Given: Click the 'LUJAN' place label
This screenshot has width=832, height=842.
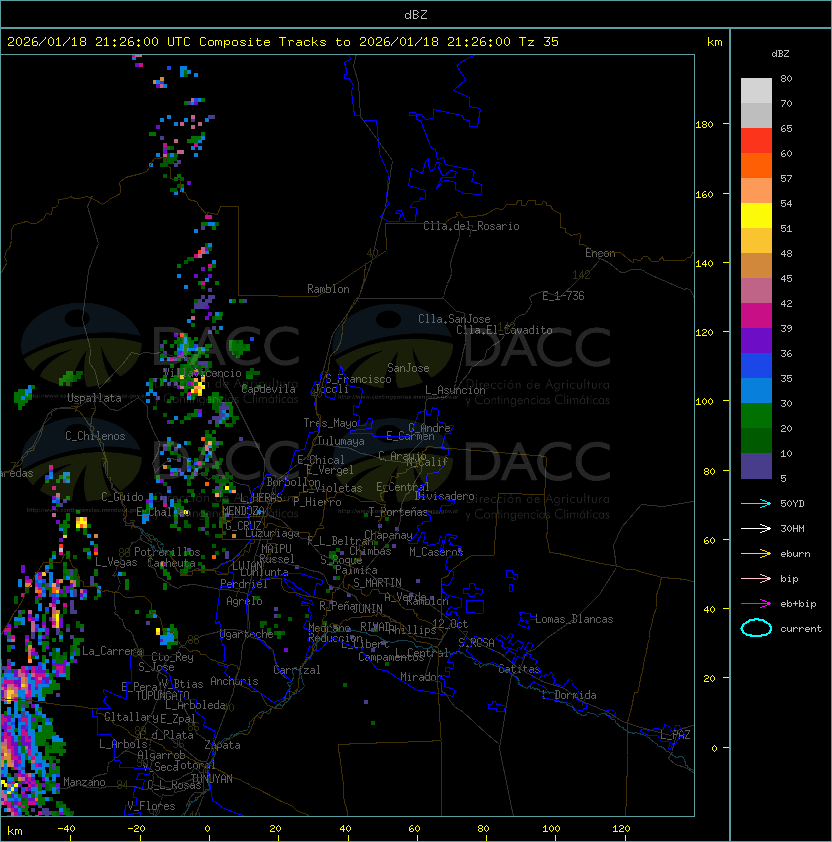Looking at the screenshot, I should click(x=248, y=567).
